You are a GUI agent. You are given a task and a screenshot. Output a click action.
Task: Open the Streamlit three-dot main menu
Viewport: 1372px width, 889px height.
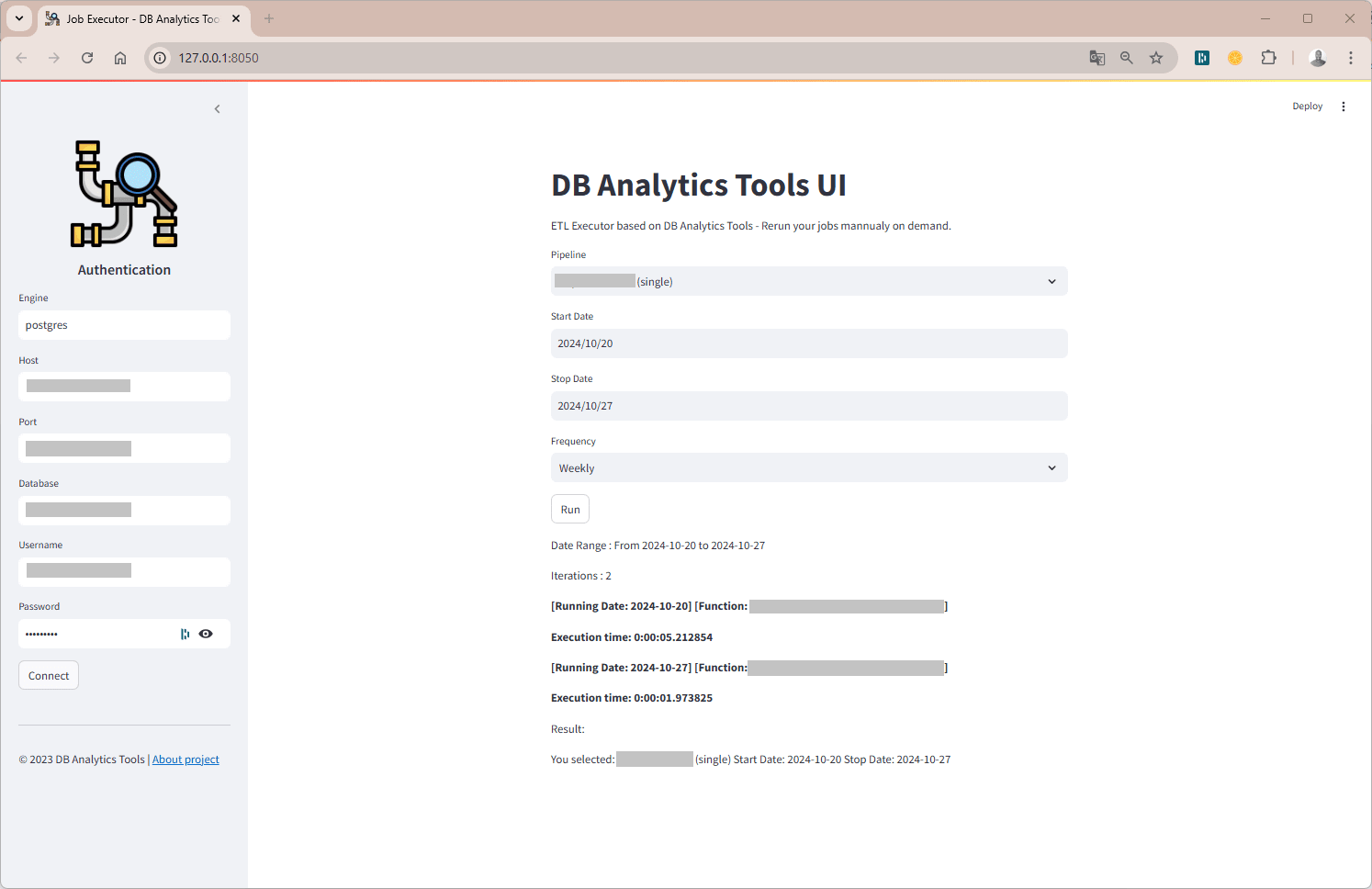click(x=1344, y=107)
